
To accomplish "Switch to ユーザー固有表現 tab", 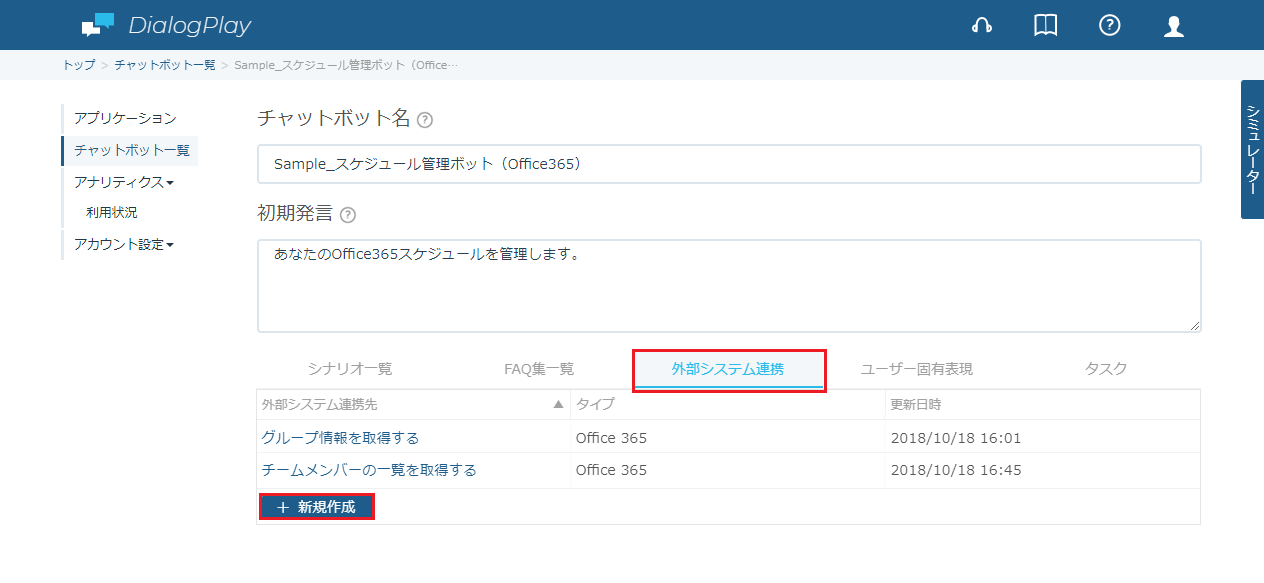I will (x=917, y=369).
